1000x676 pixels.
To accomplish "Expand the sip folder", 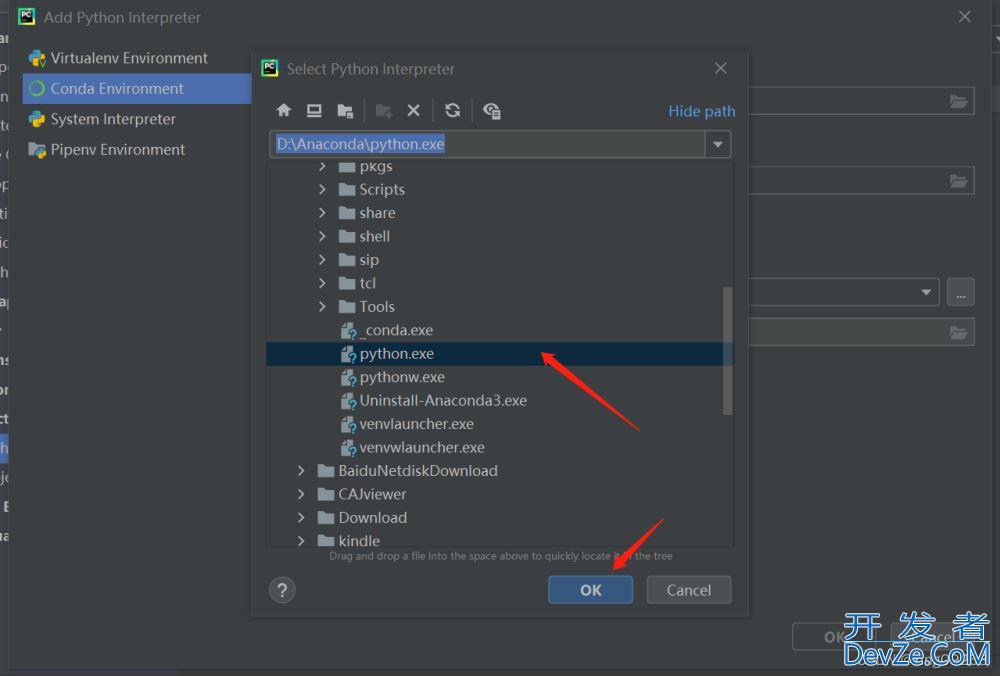I will [322, 260].
